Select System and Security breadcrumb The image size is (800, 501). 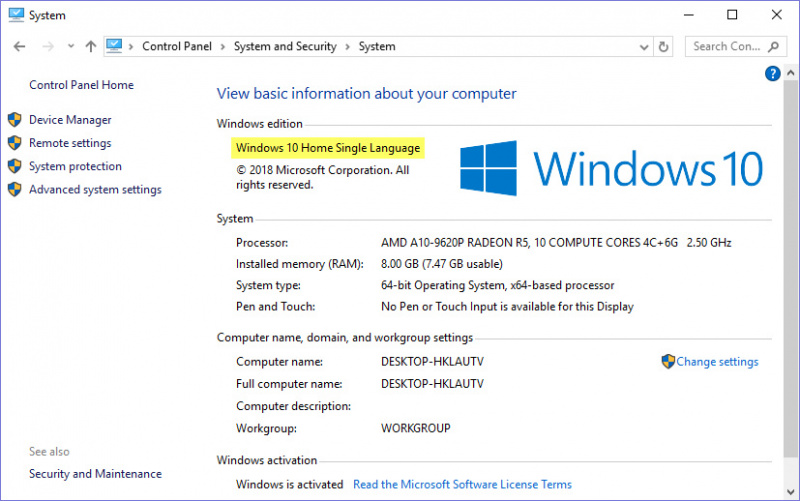(x=285, y=46)
